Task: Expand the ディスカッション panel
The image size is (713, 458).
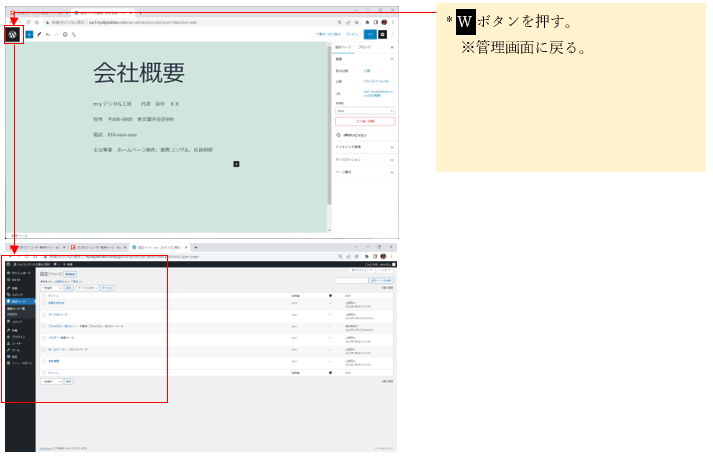Action: (x=364, y=159)
